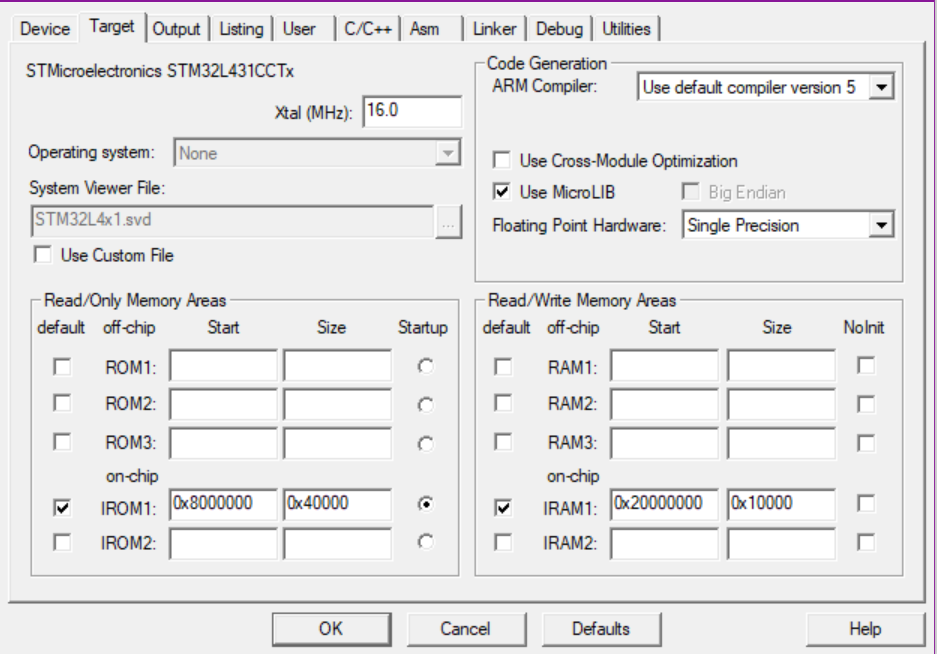The height and width of the screenshot is (654, 937).
Task: Edit the IRAM1 Size field
Action: click(x=782, y=504)
